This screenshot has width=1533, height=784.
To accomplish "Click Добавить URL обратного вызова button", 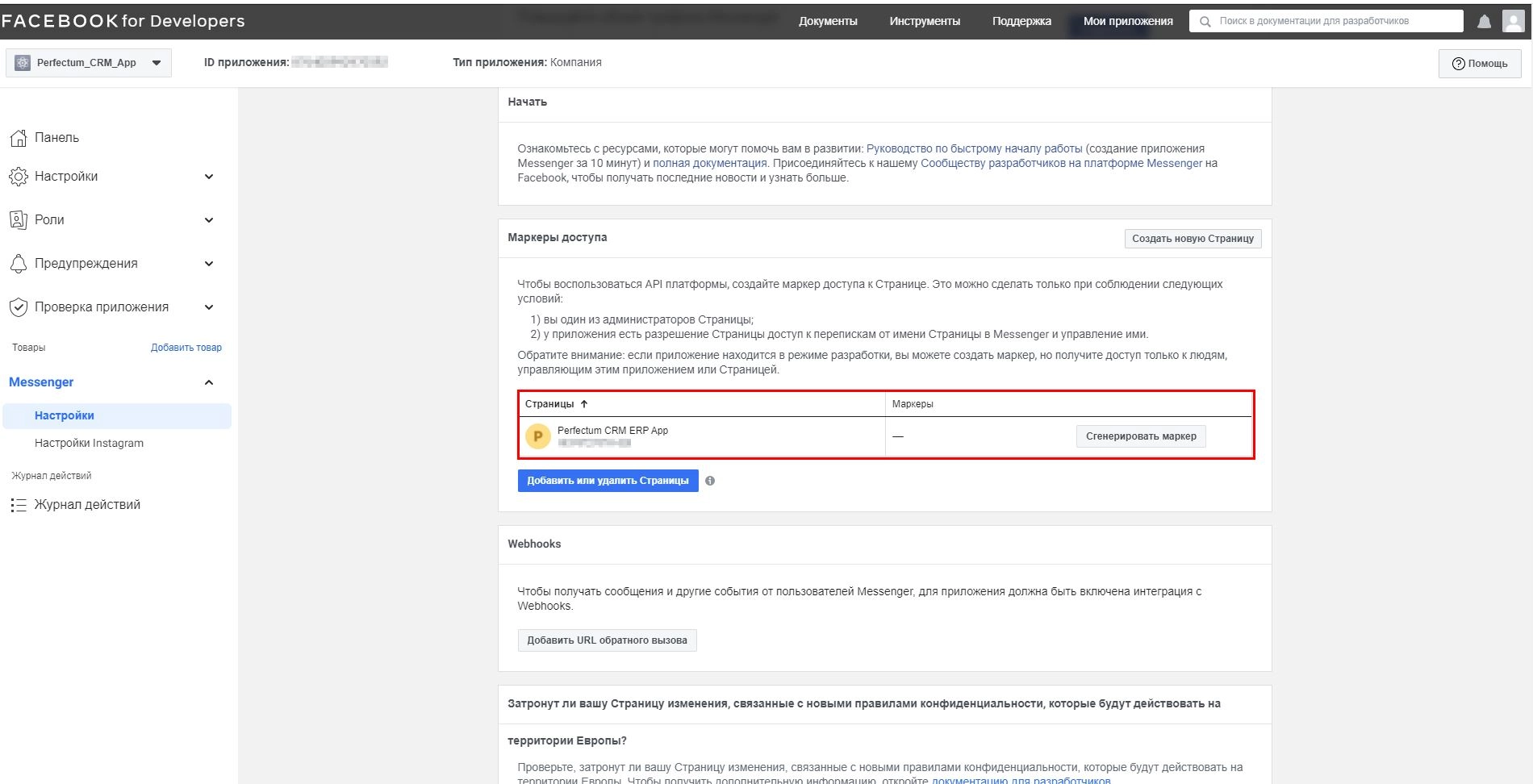I will pos(607,640).
